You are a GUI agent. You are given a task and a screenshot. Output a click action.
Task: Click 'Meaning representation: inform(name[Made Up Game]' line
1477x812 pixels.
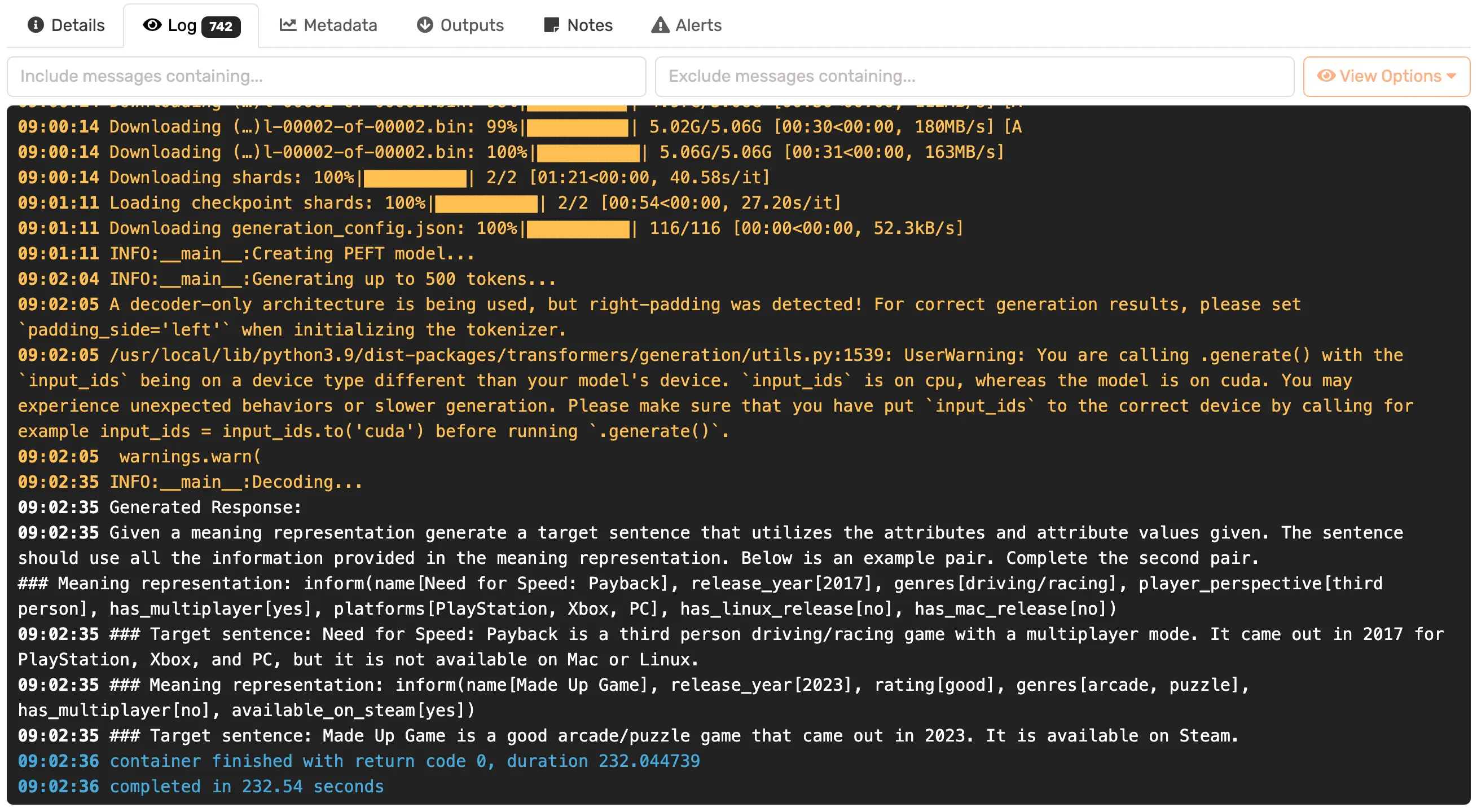[x=634, y=698]
